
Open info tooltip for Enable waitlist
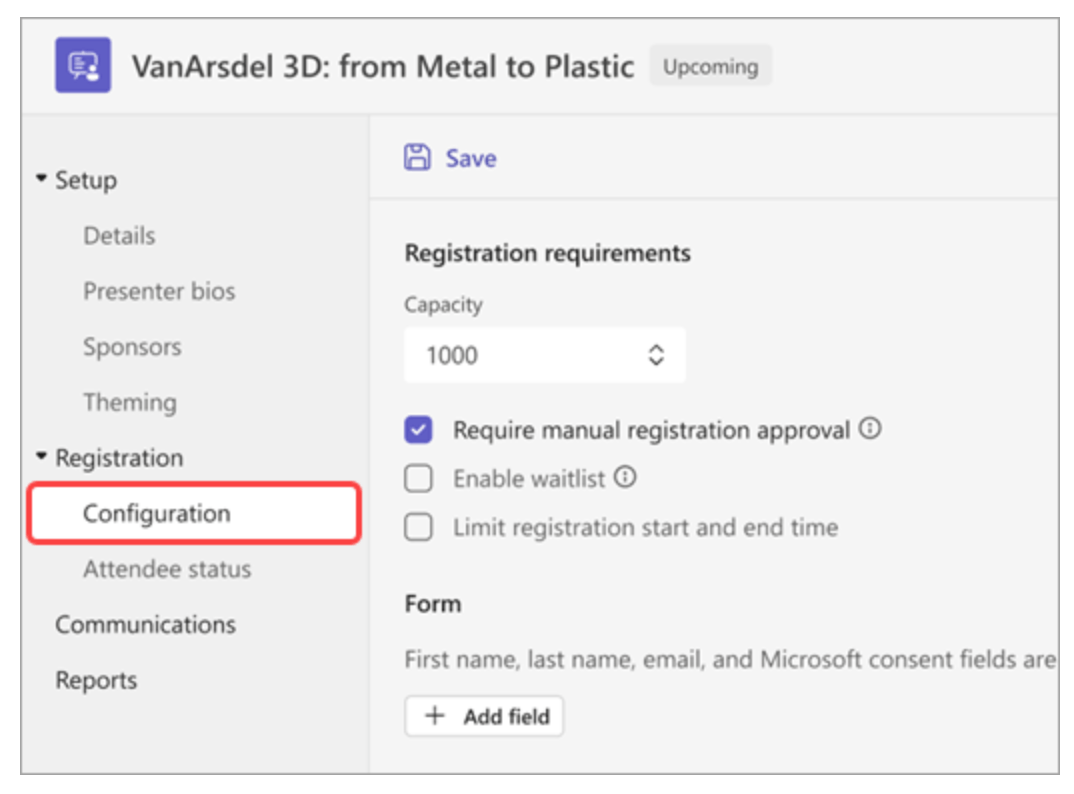coord(625,477)
